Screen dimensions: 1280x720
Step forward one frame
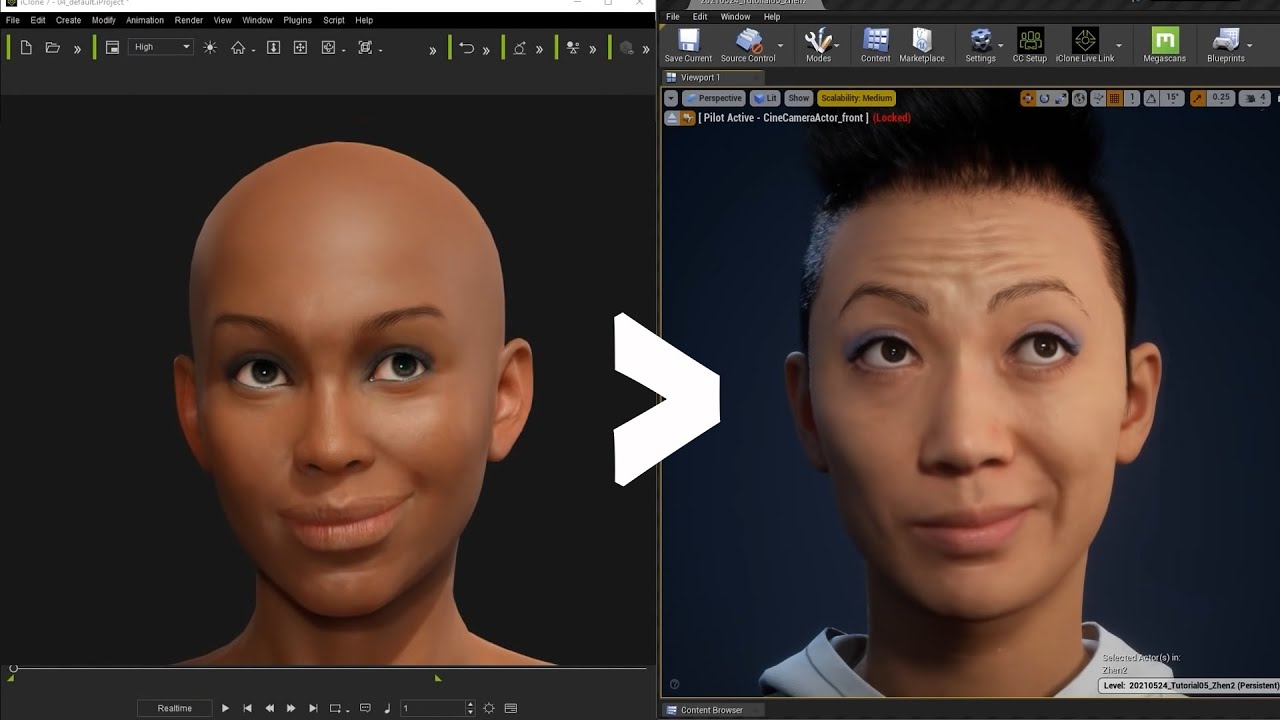pyautogui.click(x=291, y=708)
